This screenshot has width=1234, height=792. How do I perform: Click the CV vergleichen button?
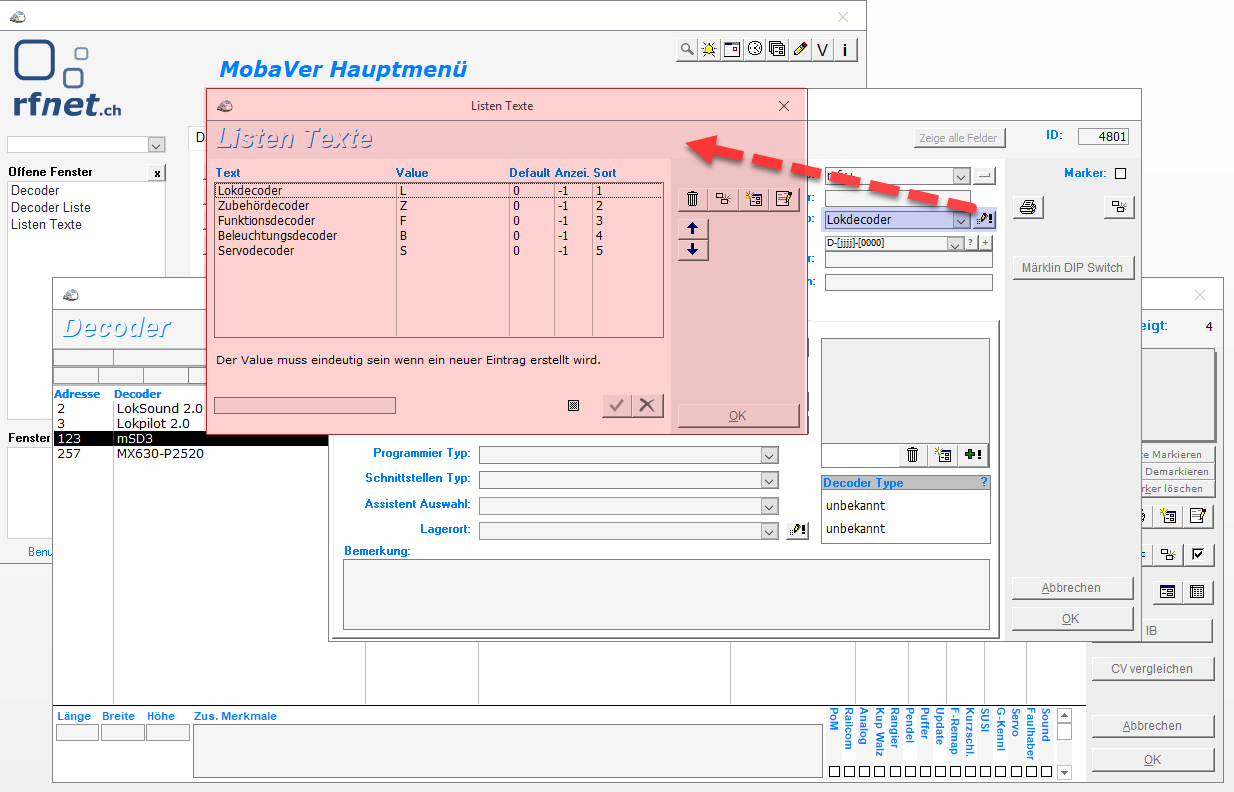pos(1152,668)
